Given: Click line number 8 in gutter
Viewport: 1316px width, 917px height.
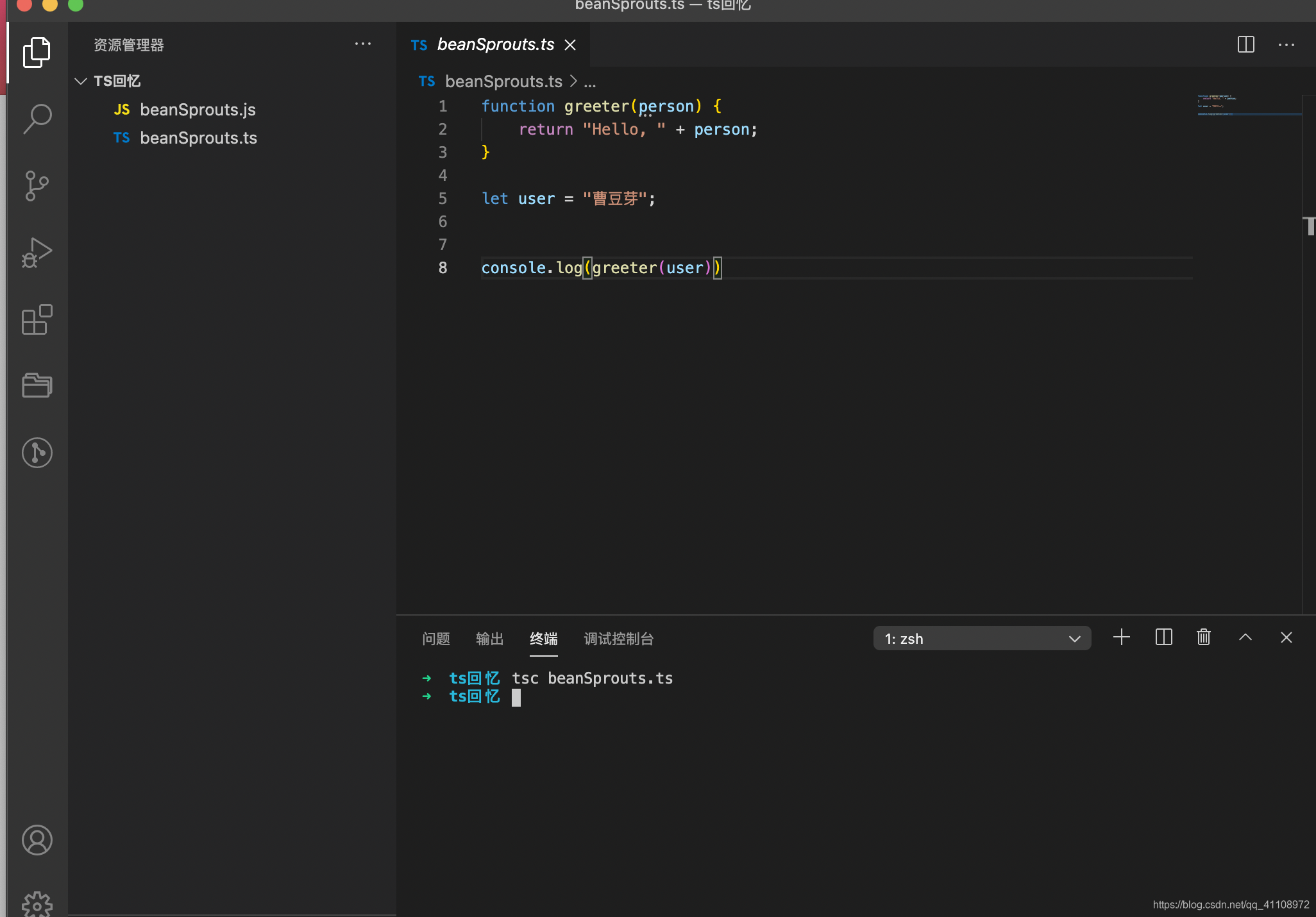Looking at the screenshot, I should tap(443, 268).
